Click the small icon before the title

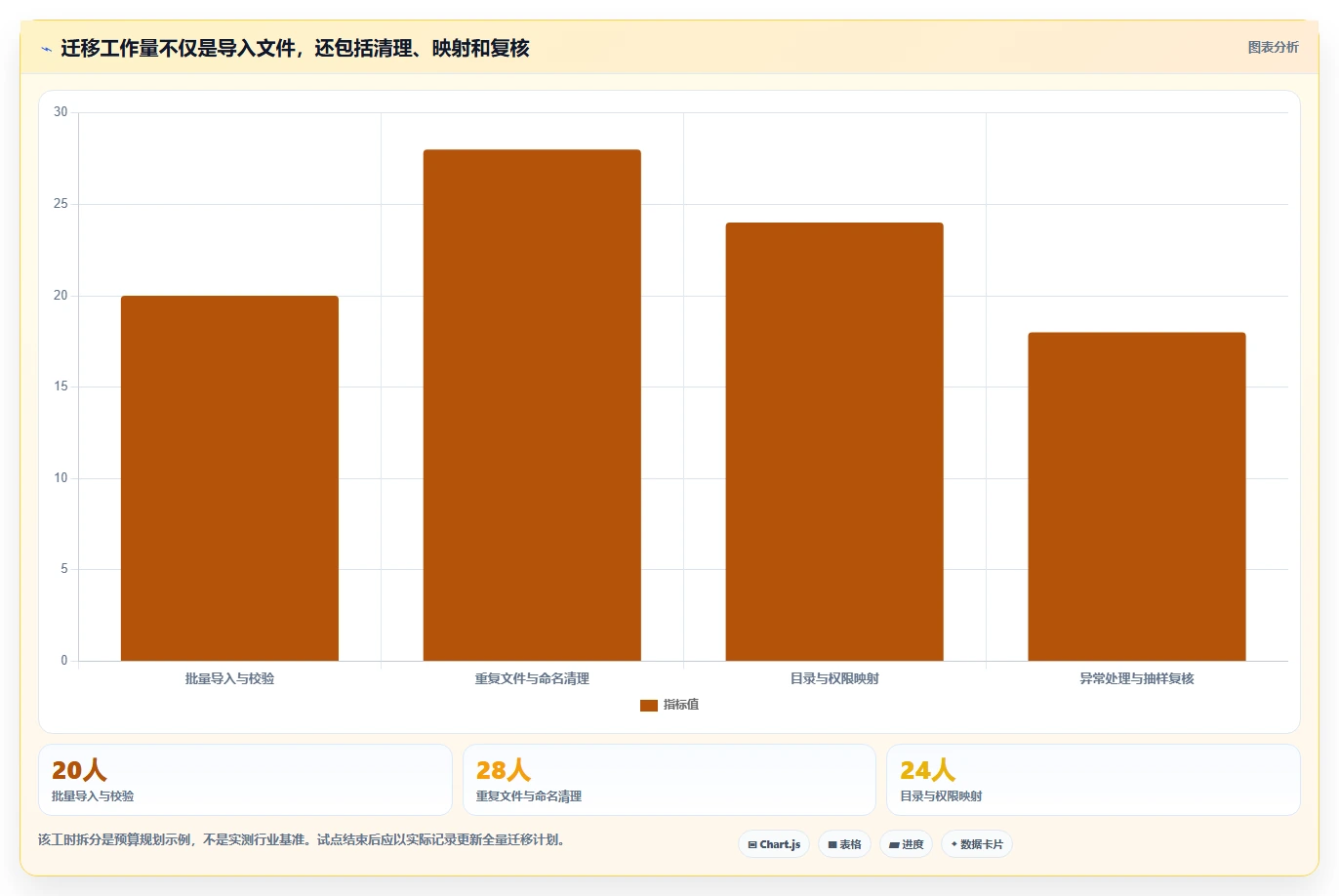tap(46, 49)
